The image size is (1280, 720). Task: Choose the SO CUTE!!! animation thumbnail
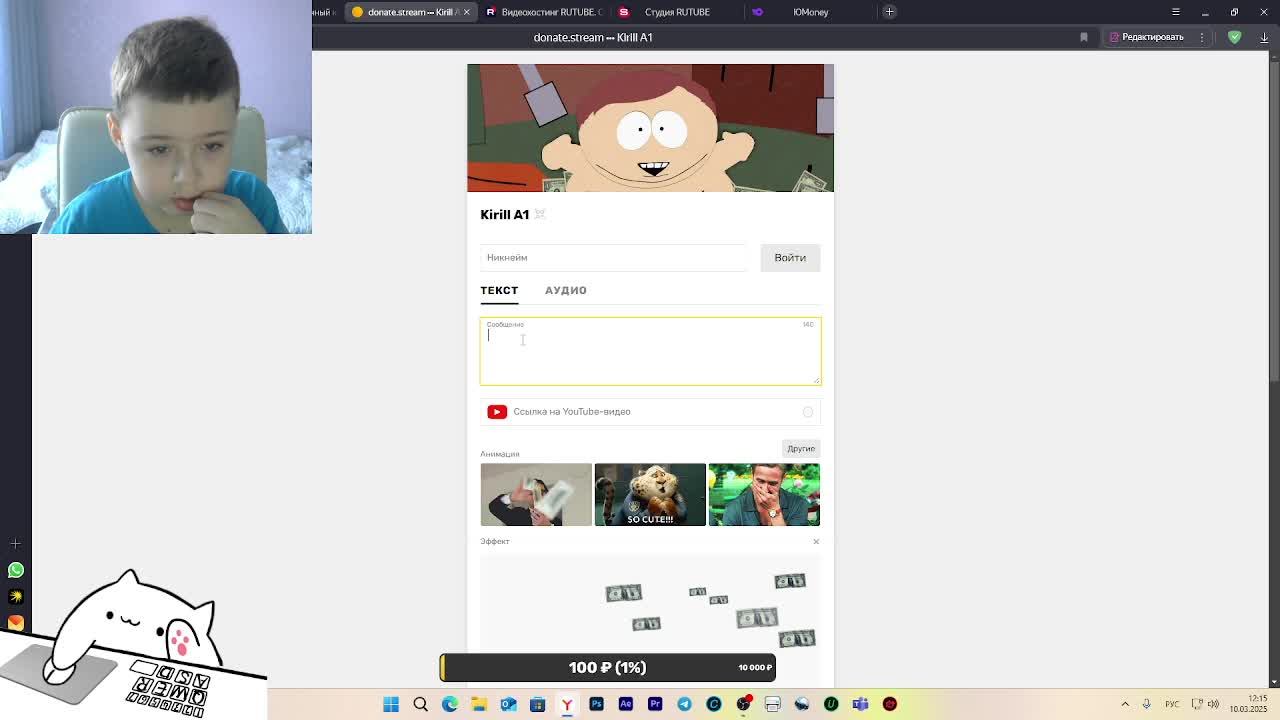(x=650, y=494)
